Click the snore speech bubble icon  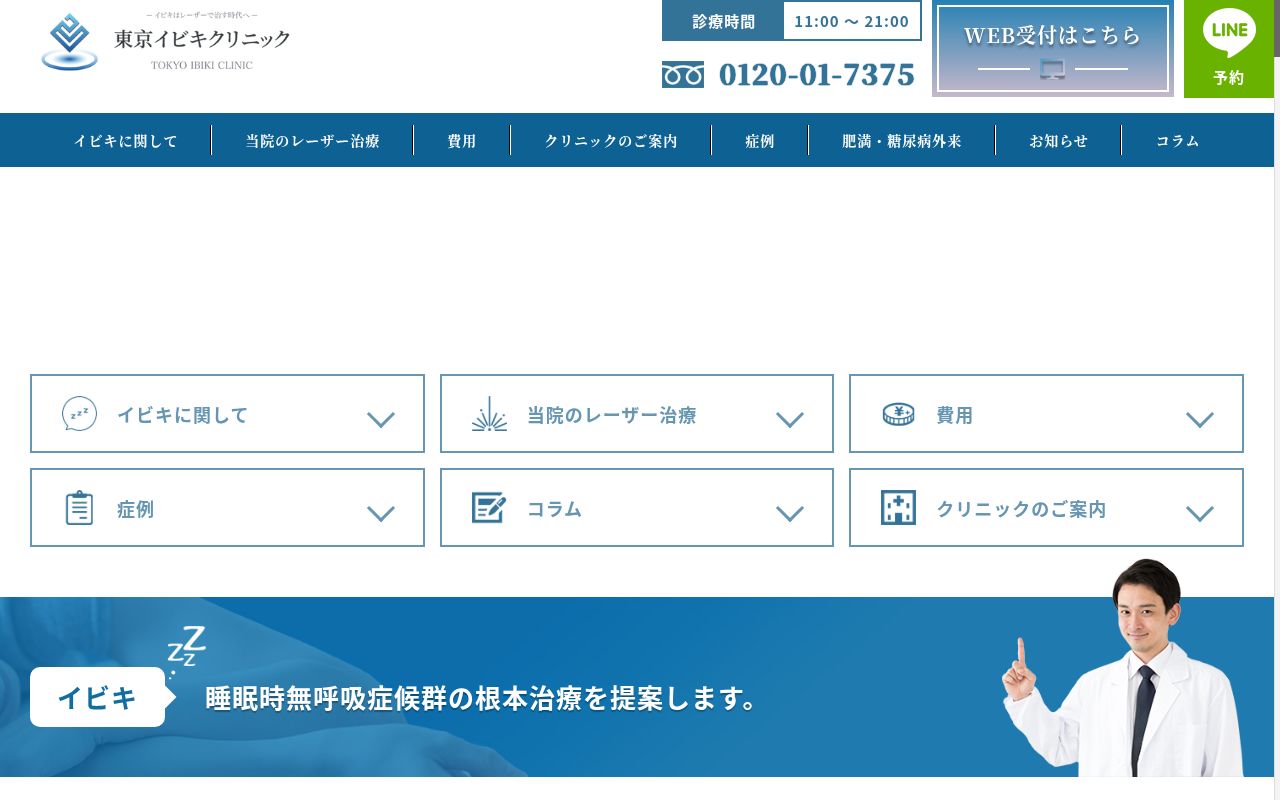79,414
